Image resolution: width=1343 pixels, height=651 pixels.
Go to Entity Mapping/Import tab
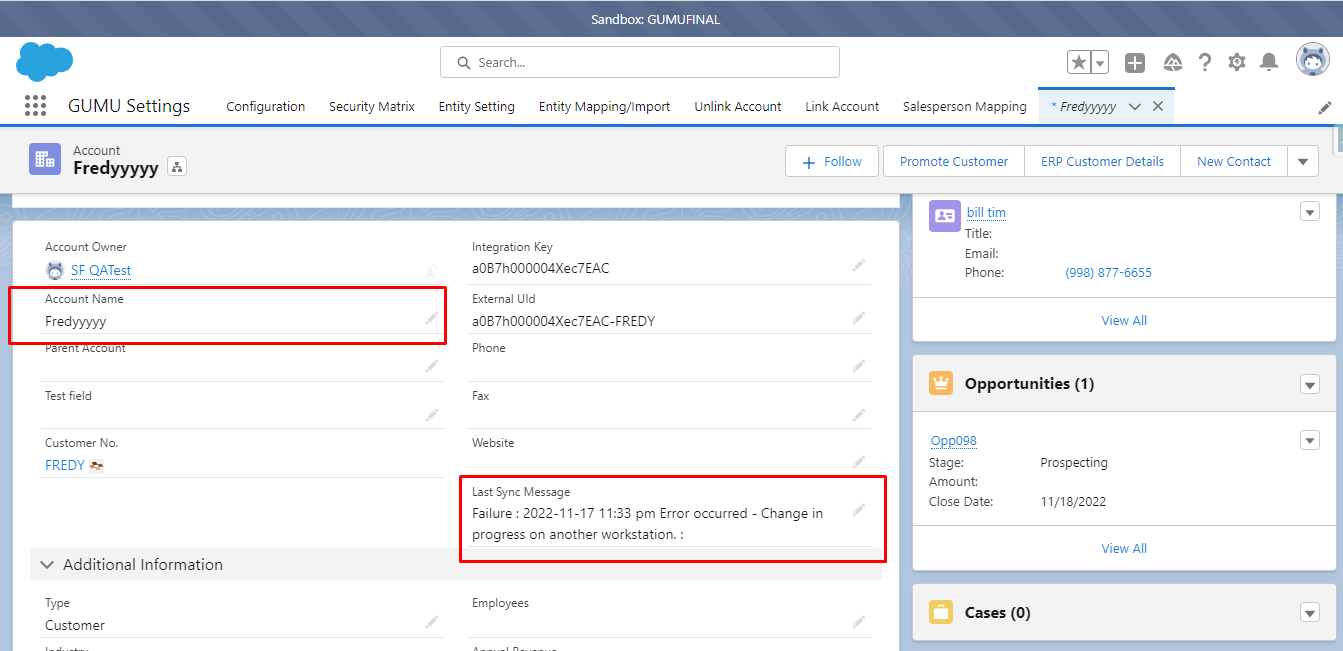(x=605, y=107)
